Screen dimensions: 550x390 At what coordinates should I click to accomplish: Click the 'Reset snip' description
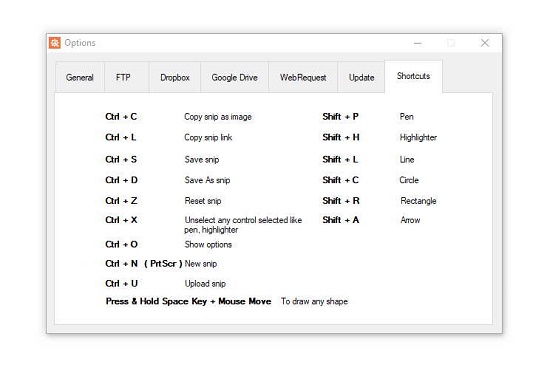203,201
